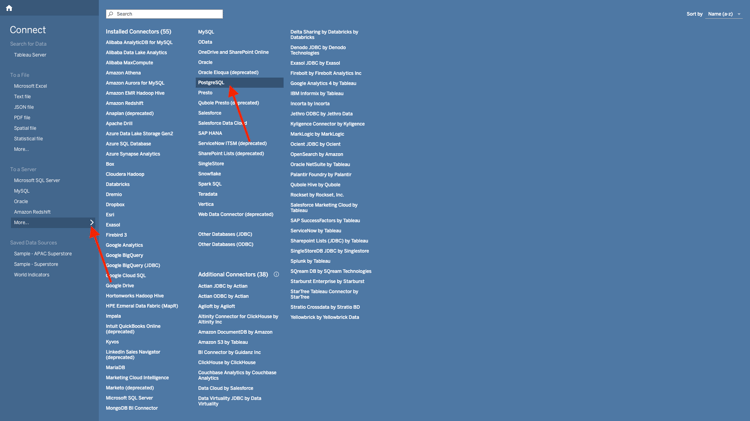Open the Home start page icon
Image resolution: width=750 pixels, height=421 pixels.
[x=9, y=8]
